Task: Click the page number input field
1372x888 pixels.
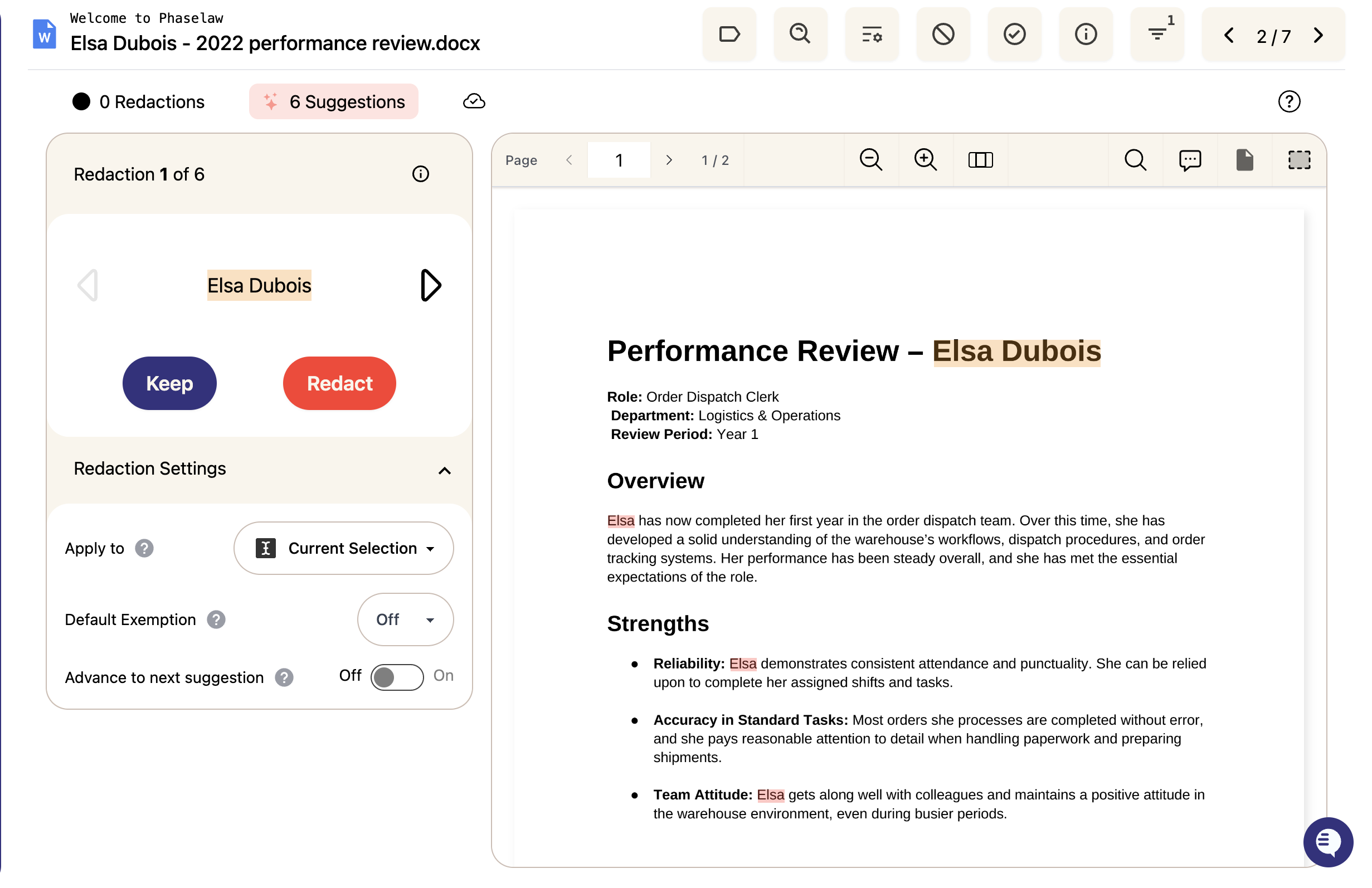Action: click(x=619, y=160)
